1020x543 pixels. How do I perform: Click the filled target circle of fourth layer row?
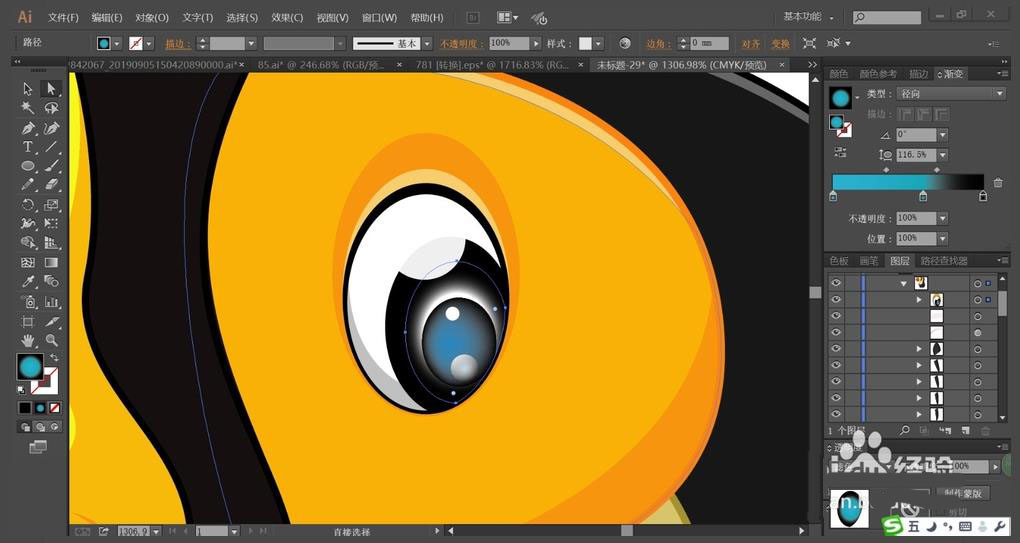click(977, 332)
